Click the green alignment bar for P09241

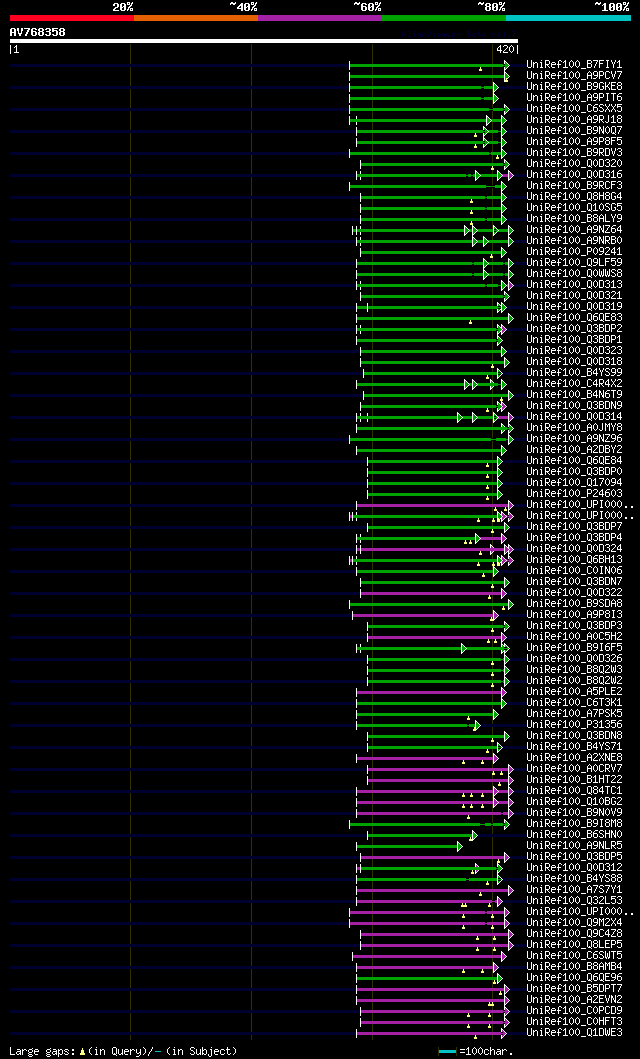tap(432, 252)
